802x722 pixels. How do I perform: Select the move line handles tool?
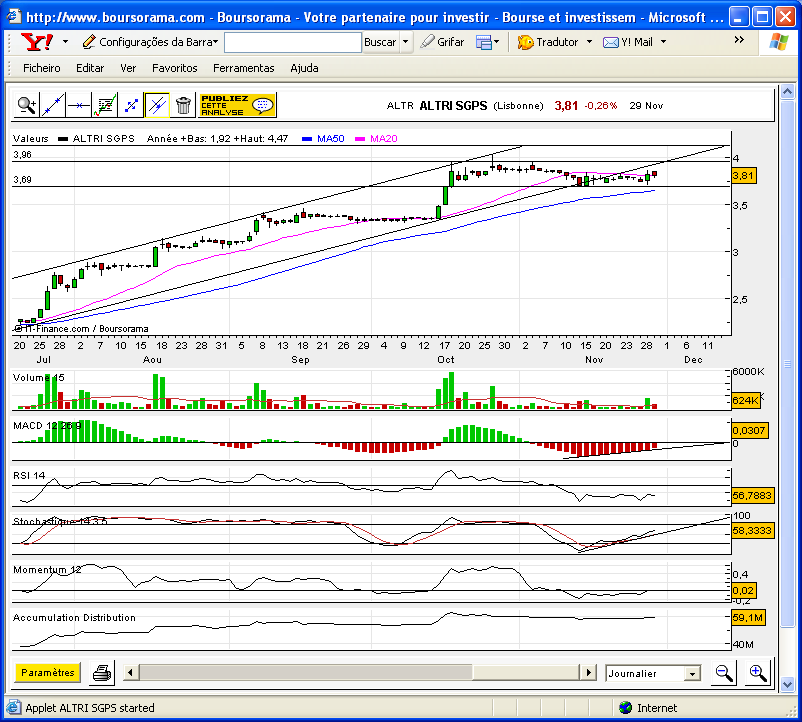tap(131, 105)
